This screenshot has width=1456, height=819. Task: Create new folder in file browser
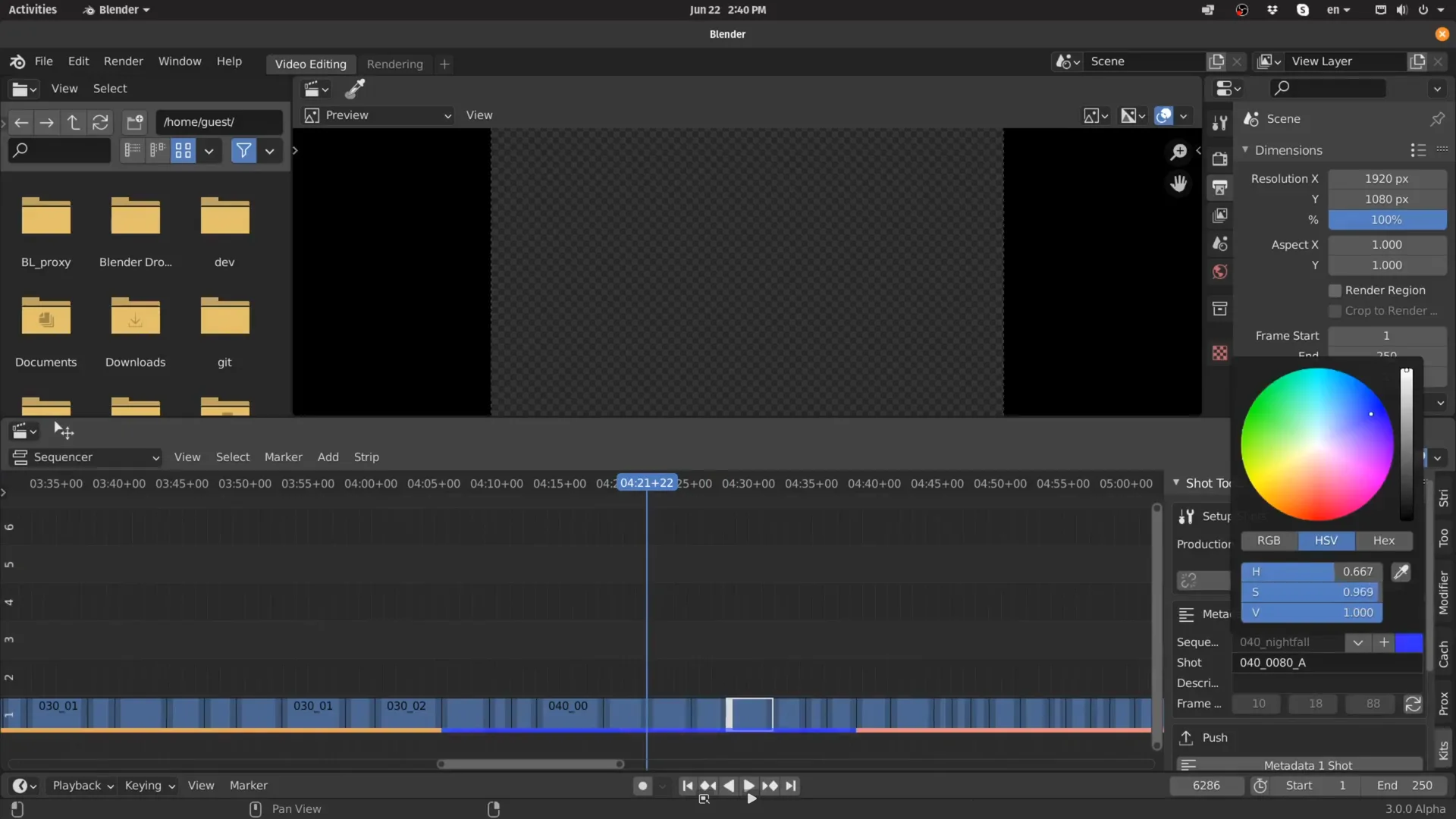pyautogui.click(x=135, y=122)
